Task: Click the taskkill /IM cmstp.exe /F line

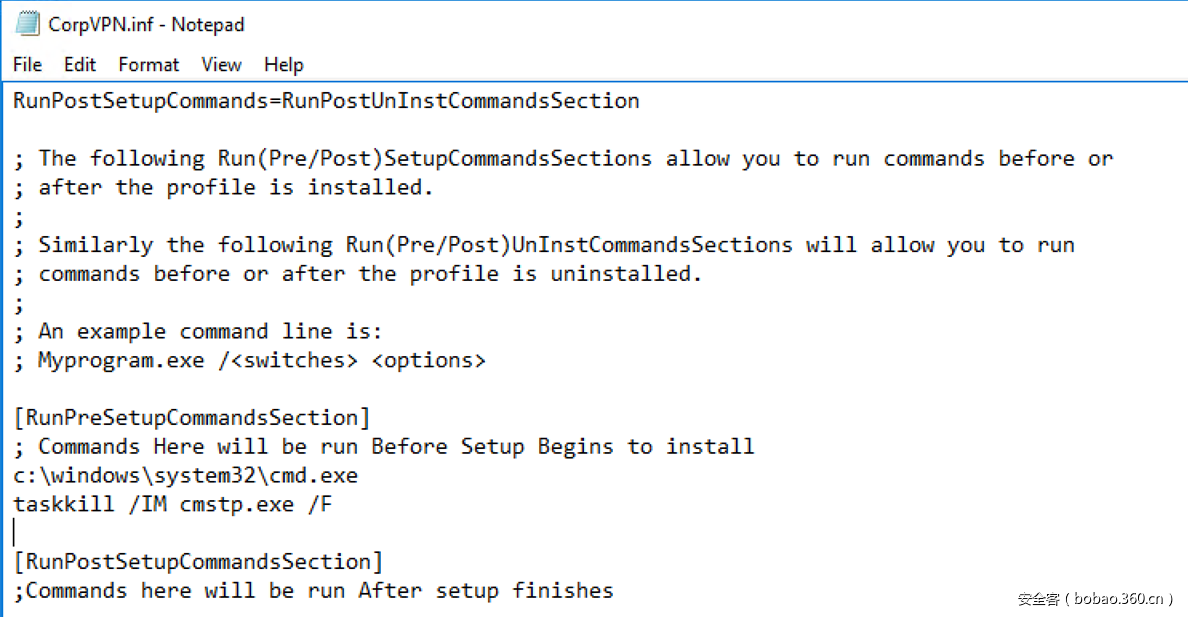Action: pyautogui.click(x=173, y=505)
